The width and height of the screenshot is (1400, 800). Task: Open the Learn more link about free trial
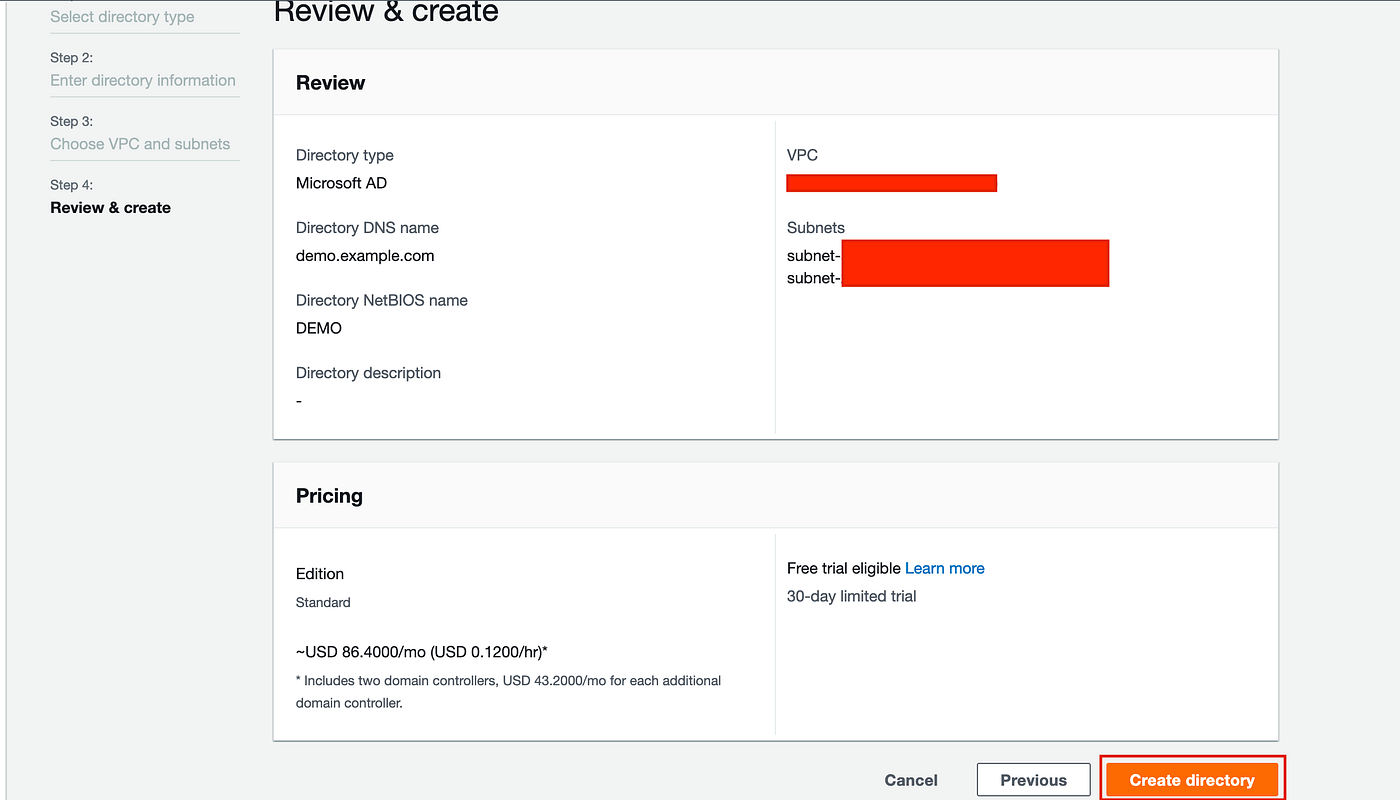point(944,568)
